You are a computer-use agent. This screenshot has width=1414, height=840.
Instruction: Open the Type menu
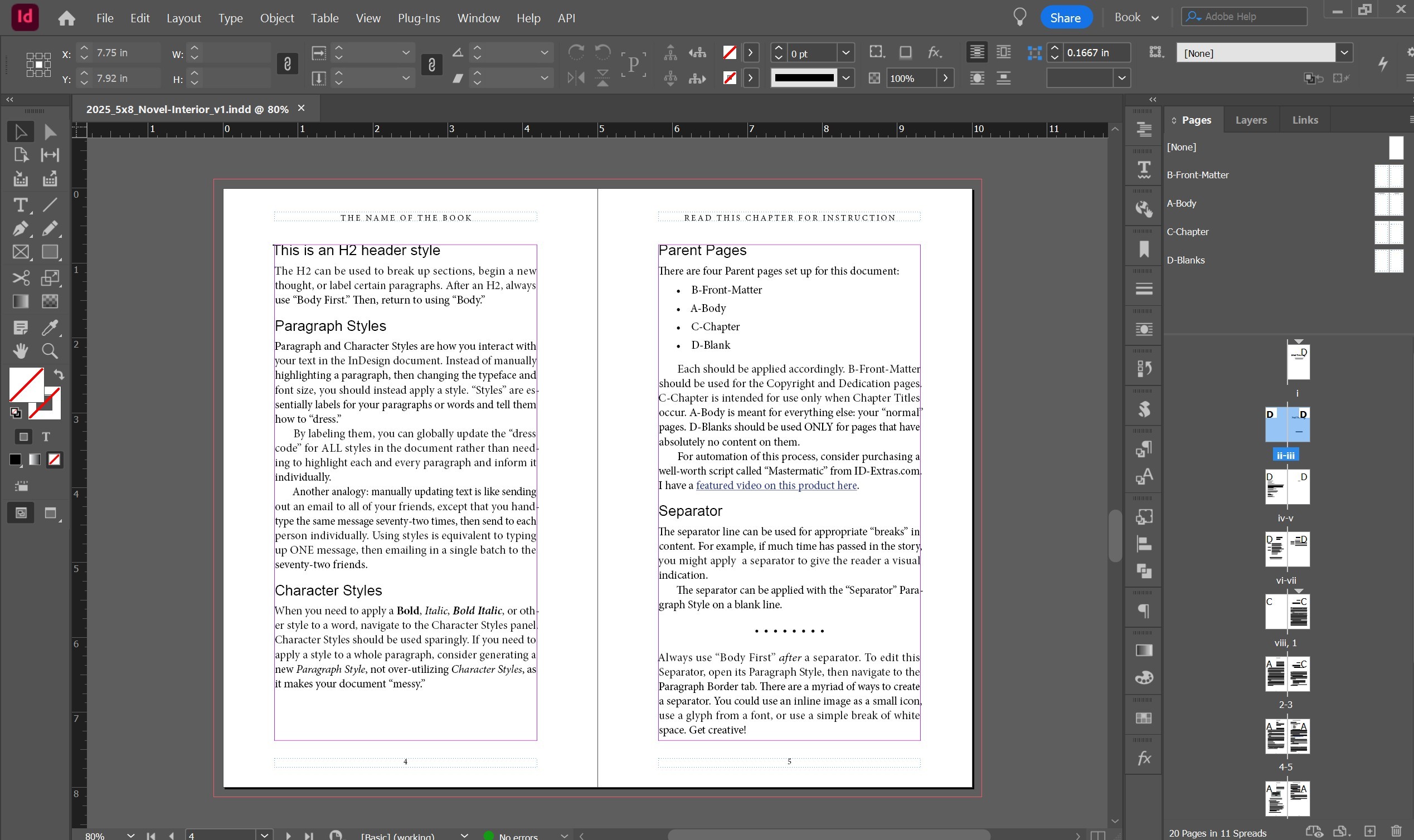(x=231, y=18)
